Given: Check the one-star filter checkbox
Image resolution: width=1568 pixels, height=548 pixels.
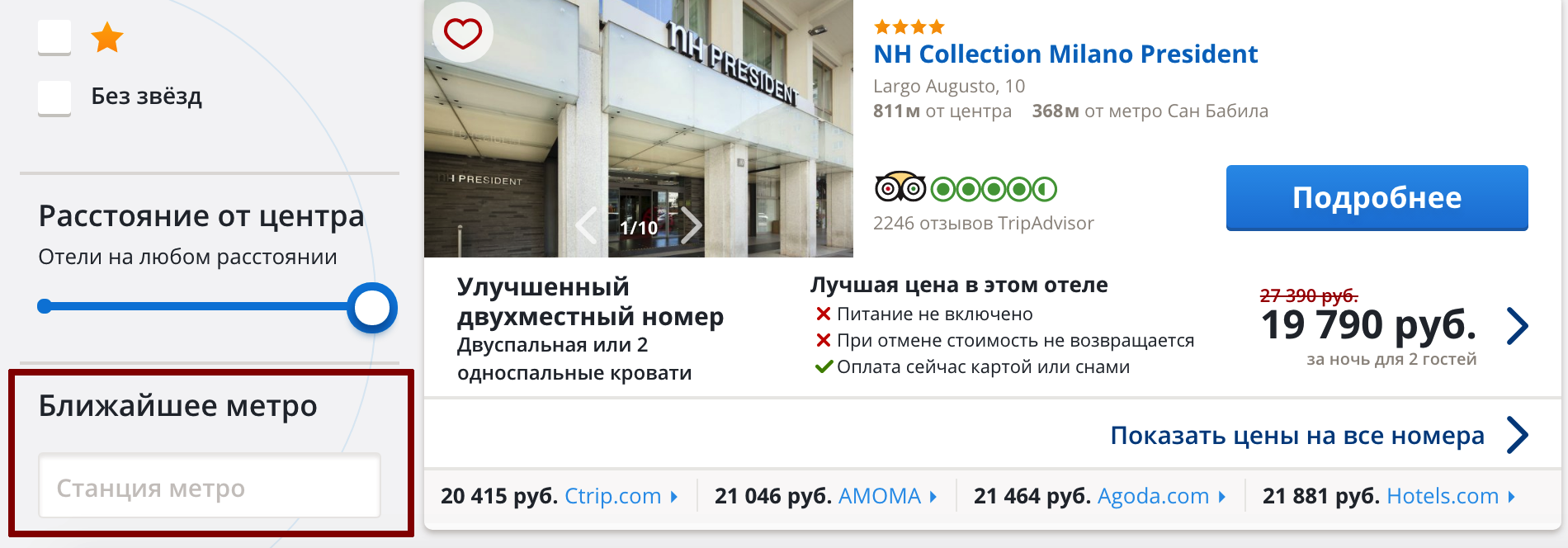Looking at the screenshot, I should click(54, 37).
